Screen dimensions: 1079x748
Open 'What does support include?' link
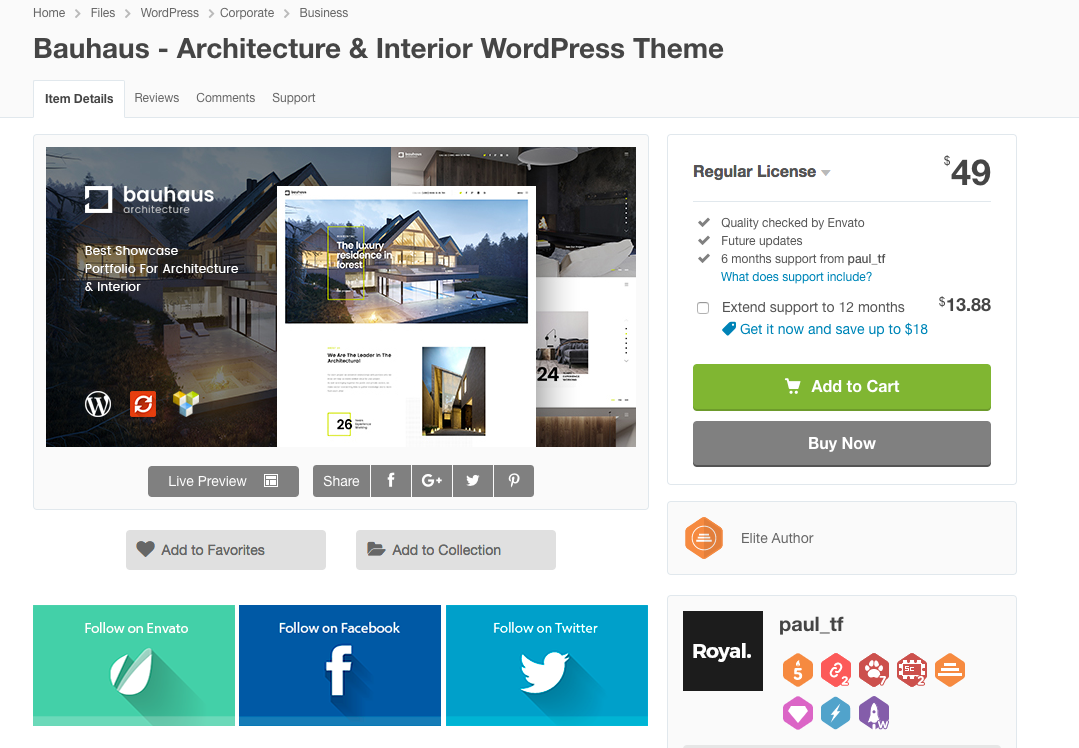point(796,276)
